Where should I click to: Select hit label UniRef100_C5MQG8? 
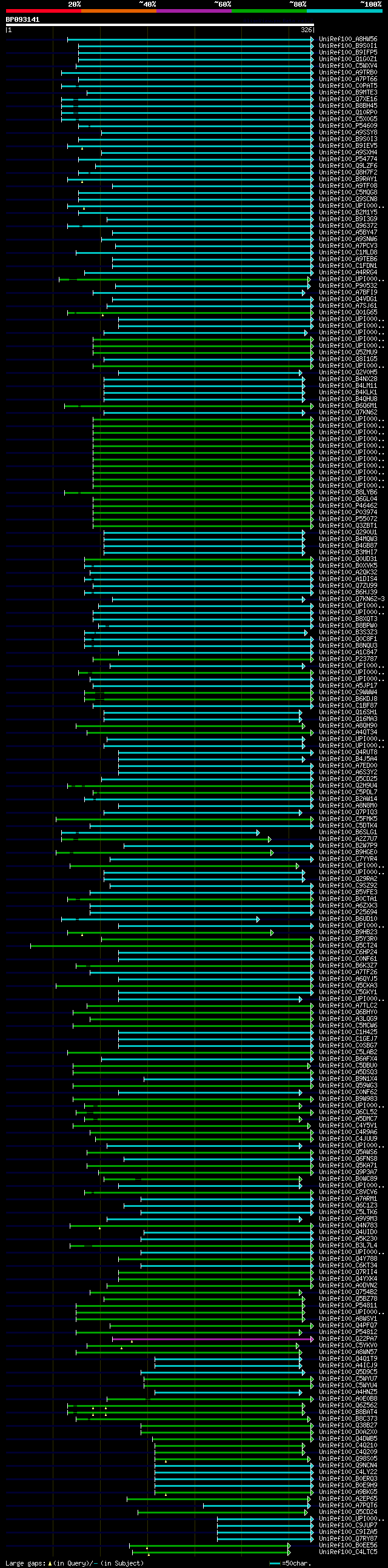point(348,192)
